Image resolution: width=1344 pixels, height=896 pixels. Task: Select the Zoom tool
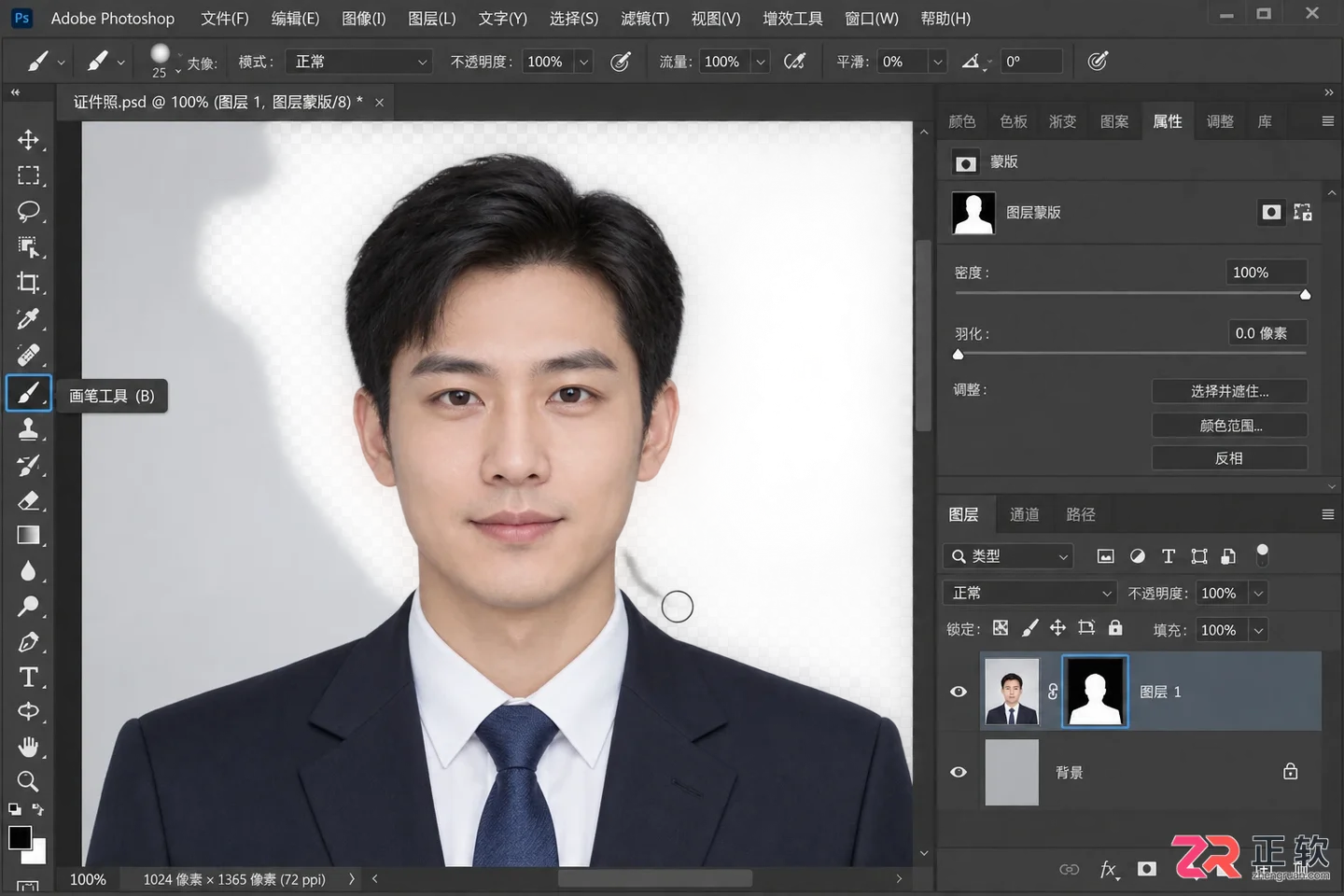(x=28, y=781)
